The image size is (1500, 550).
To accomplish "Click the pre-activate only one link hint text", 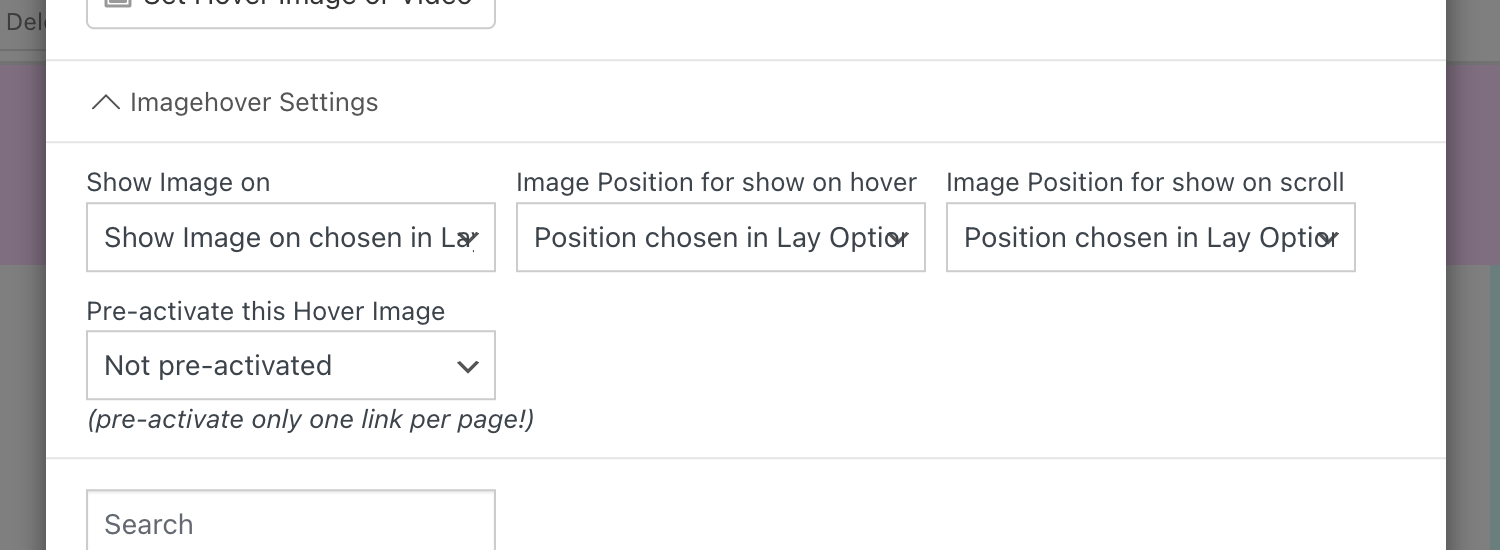I will pyautogui.click(x=310, y=419).
